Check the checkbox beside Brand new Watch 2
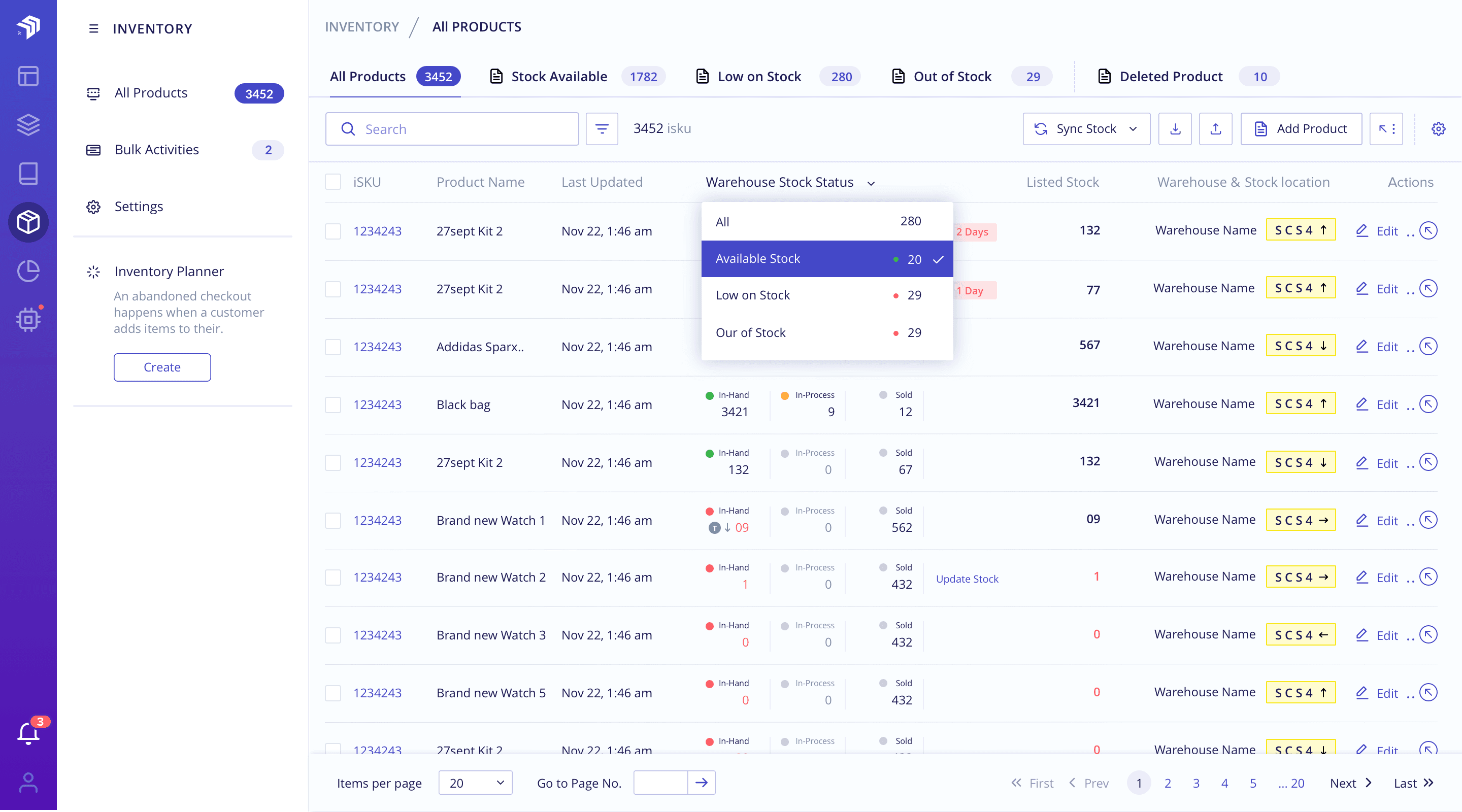The image size is (1462, 812). tap(333, 577)
